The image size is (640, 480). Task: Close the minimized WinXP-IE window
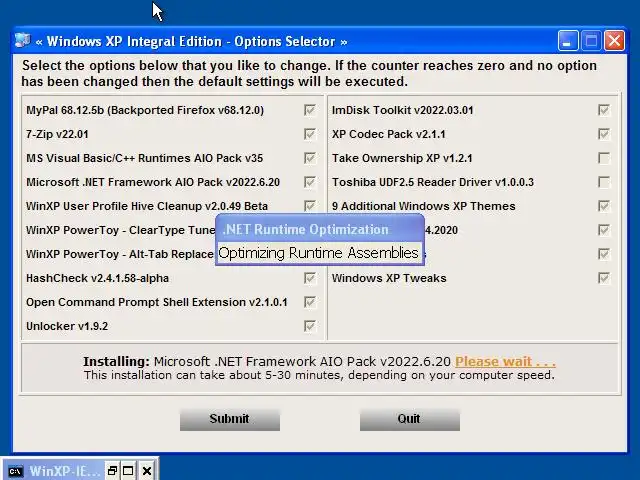147,471
